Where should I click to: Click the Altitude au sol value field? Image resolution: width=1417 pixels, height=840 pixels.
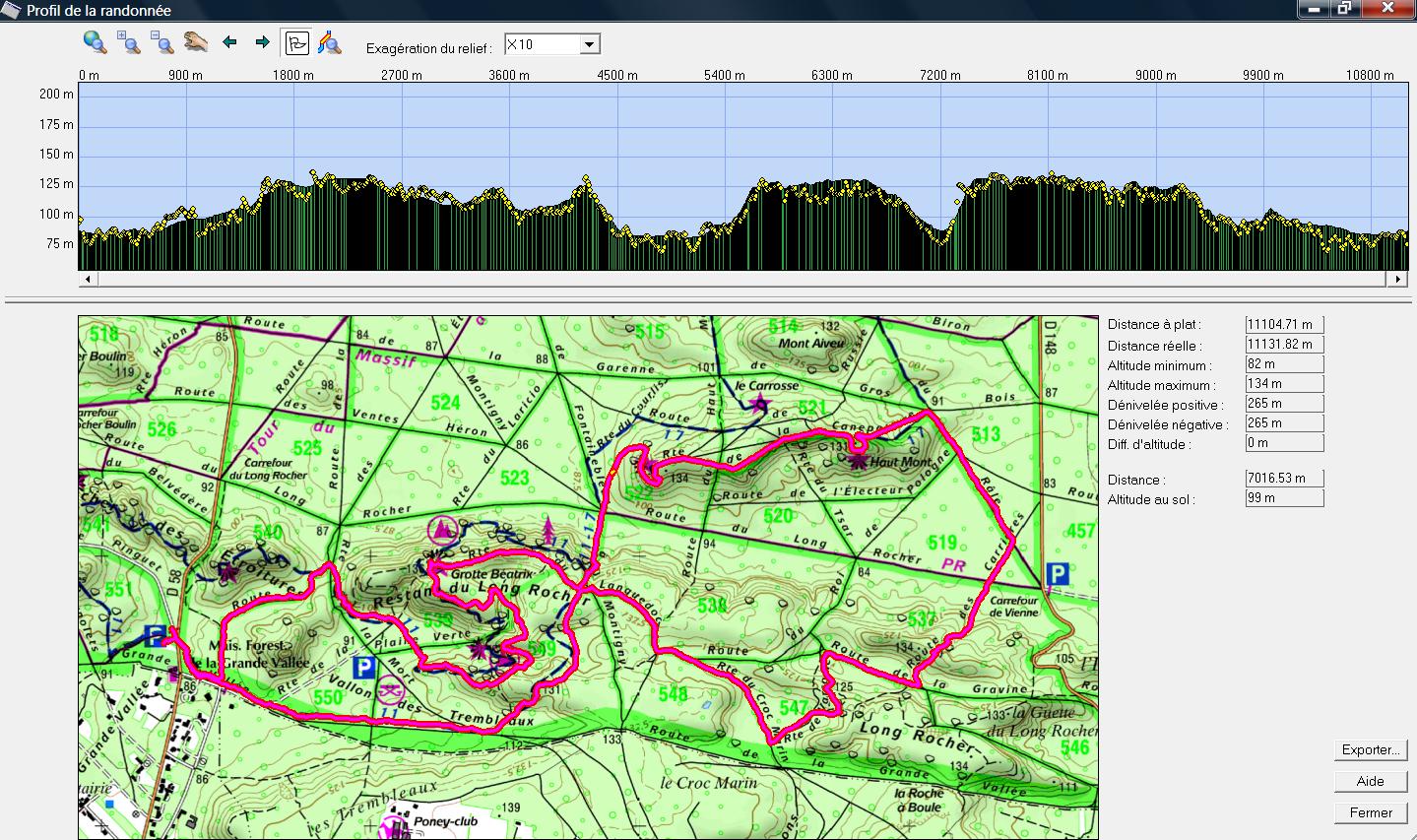(x=1284, y=498)
